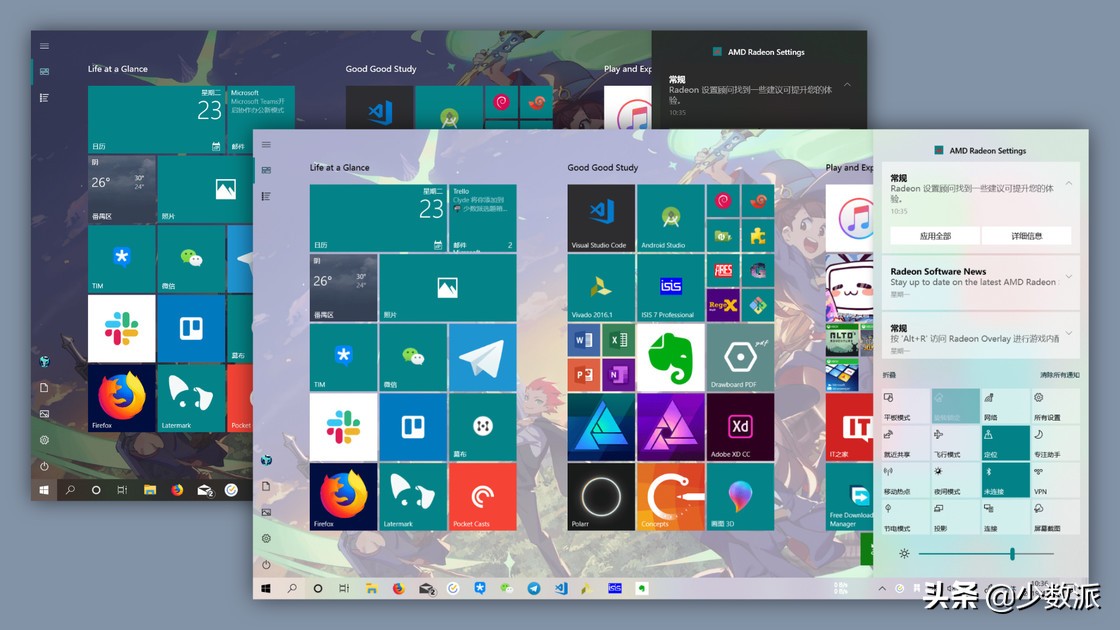1120x630 pixels.
Task: Launch Adobe XD CC tile
Action: 740,427
